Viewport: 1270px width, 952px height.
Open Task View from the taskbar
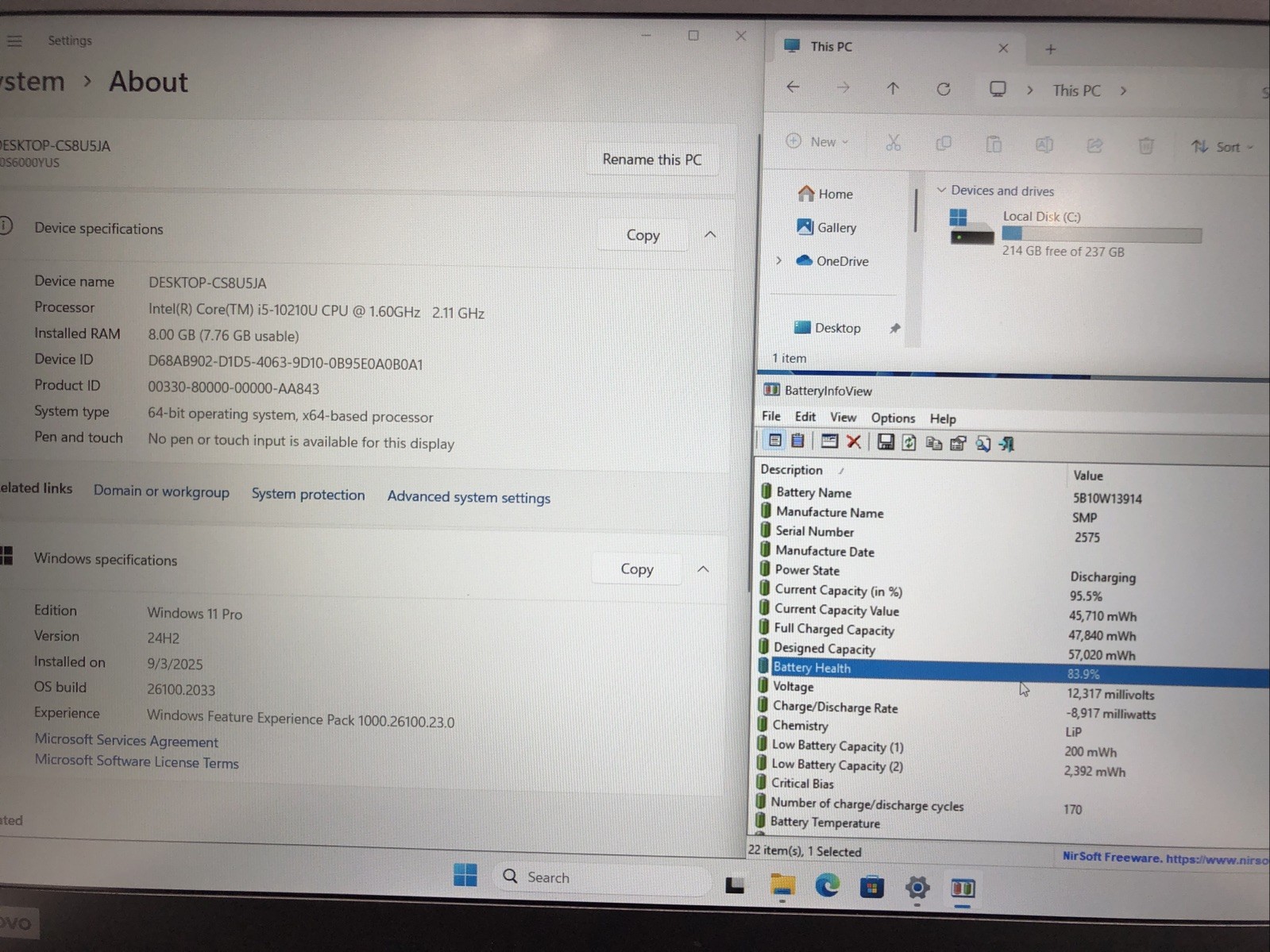click(x=735, y=885)
